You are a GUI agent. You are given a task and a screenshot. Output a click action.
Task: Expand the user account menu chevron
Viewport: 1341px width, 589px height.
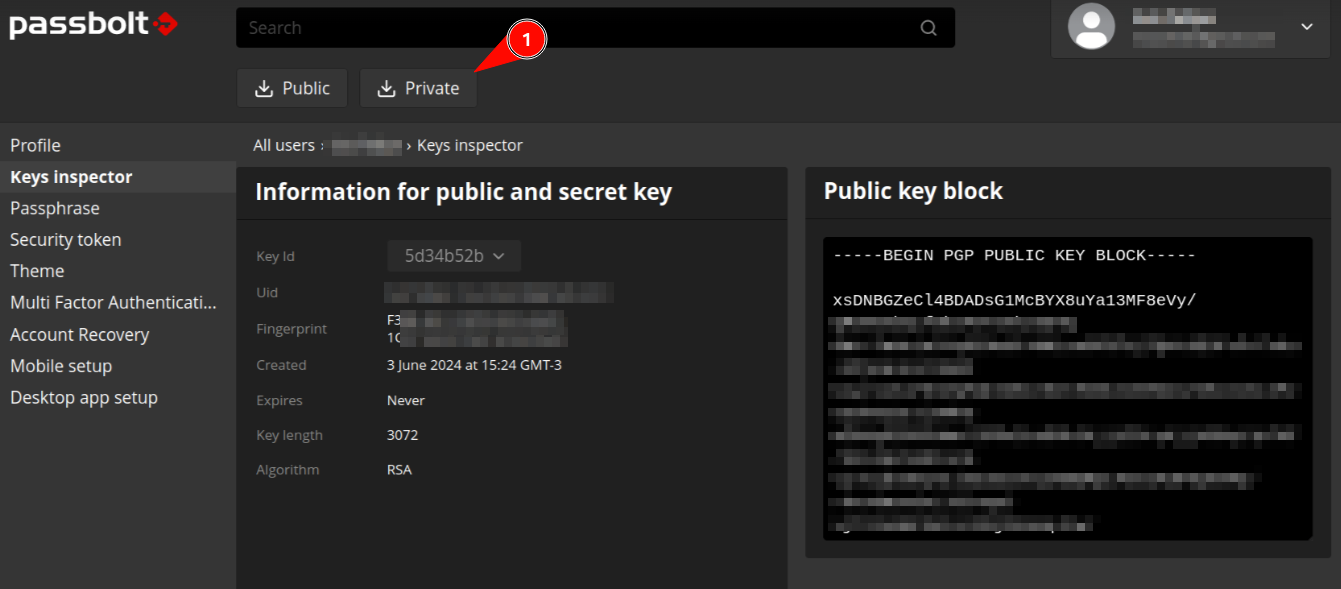coord(1307,27)
